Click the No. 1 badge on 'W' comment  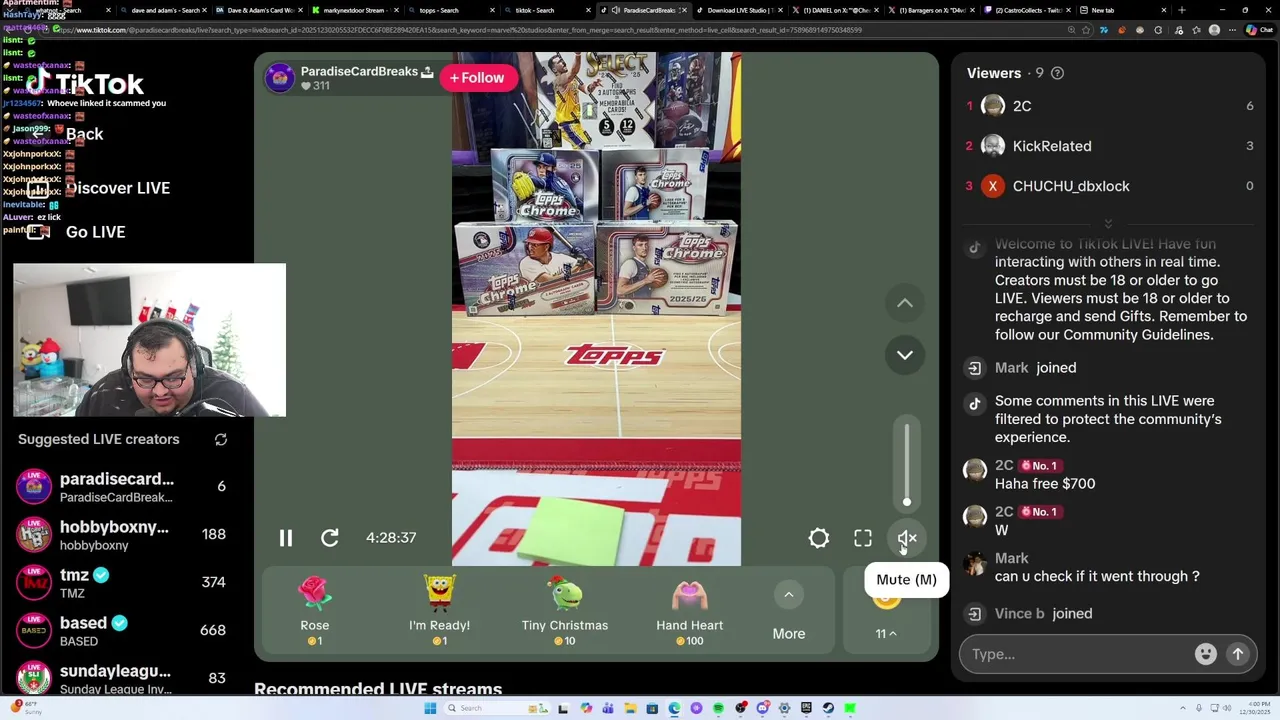point(1038,512)
